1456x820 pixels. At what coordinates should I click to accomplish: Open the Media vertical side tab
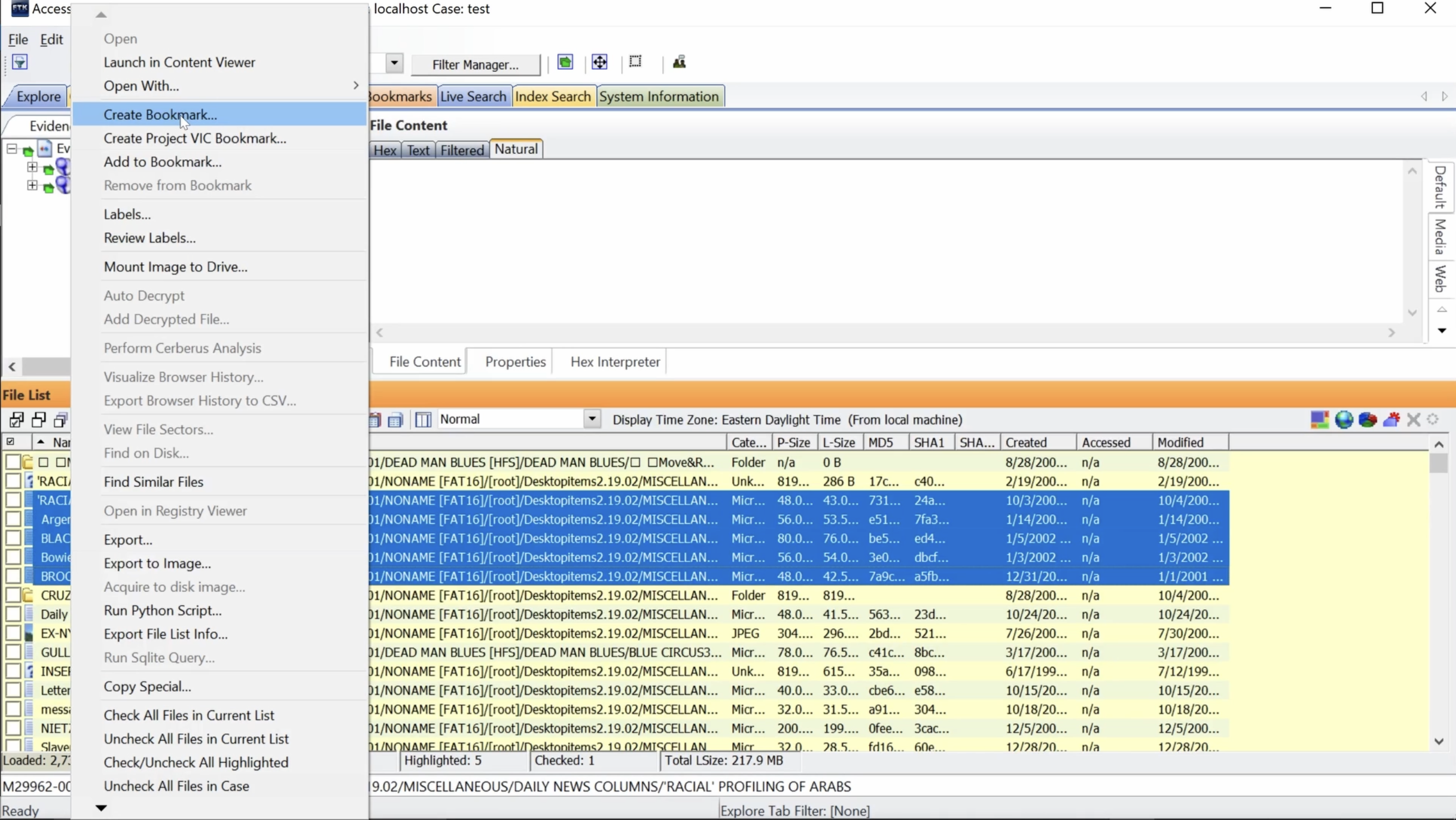coord(1441,237)
